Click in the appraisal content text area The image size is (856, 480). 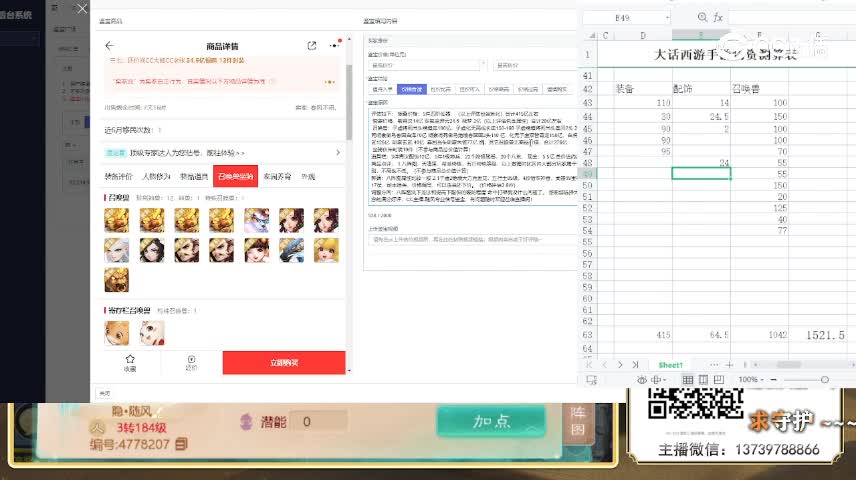pos(473,156)
